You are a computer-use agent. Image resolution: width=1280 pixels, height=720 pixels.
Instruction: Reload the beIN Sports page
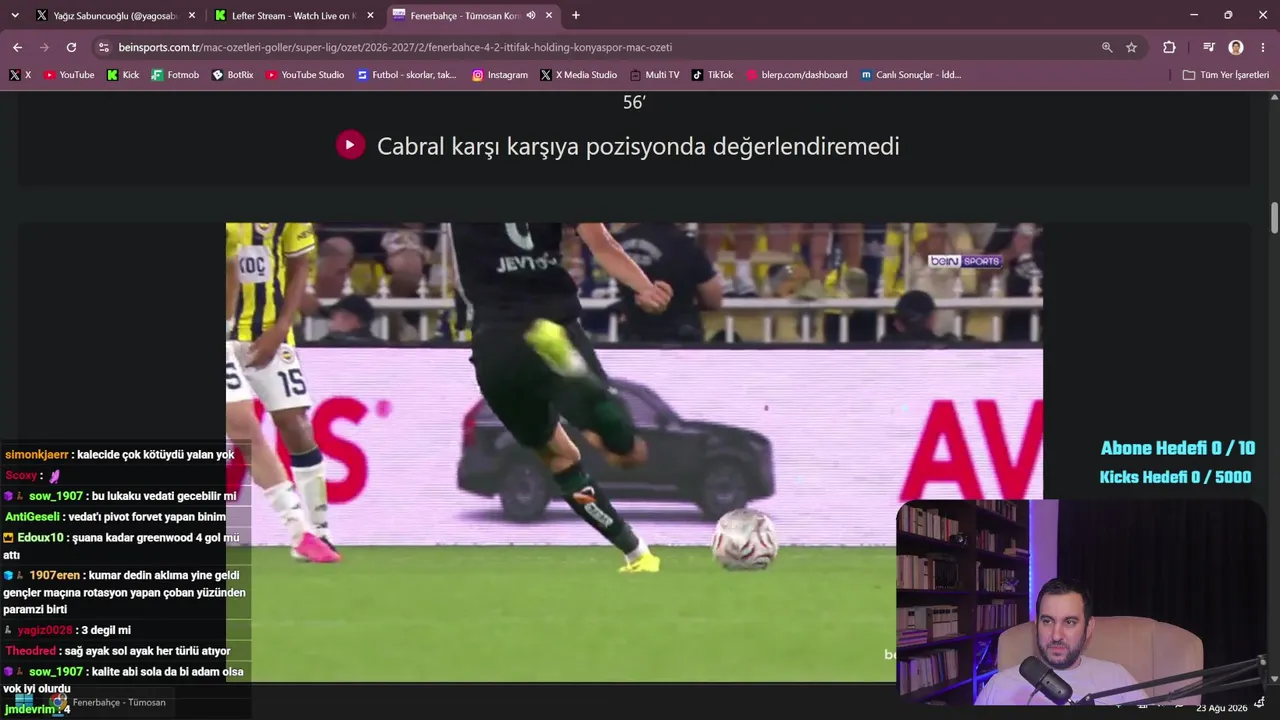click(71, 47)
